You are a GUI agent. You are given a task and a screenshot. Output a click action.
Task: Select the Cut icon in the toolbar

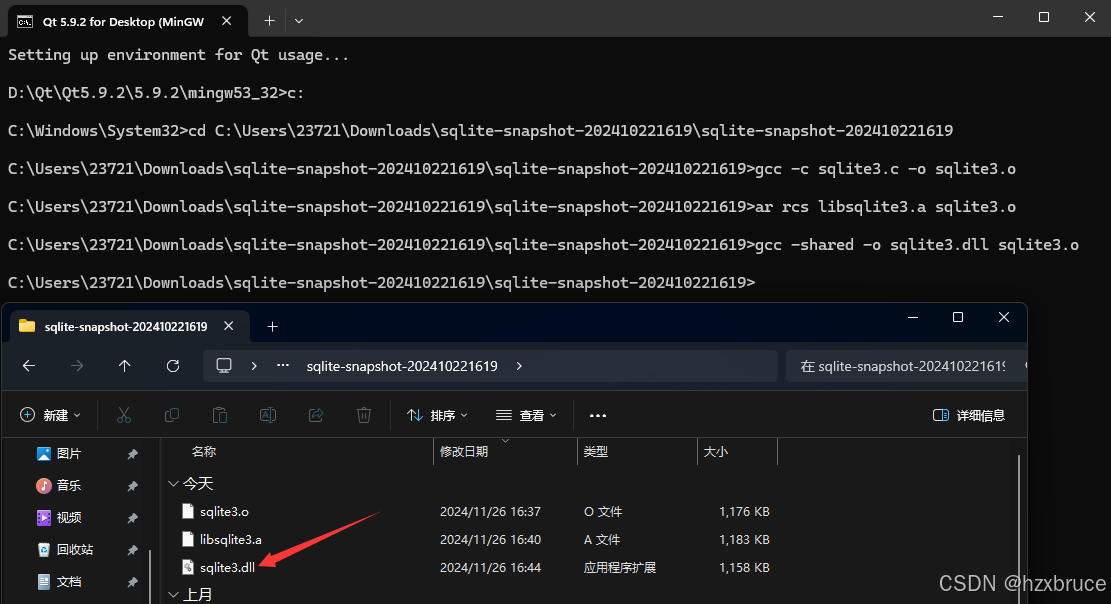tap(124, 415)
